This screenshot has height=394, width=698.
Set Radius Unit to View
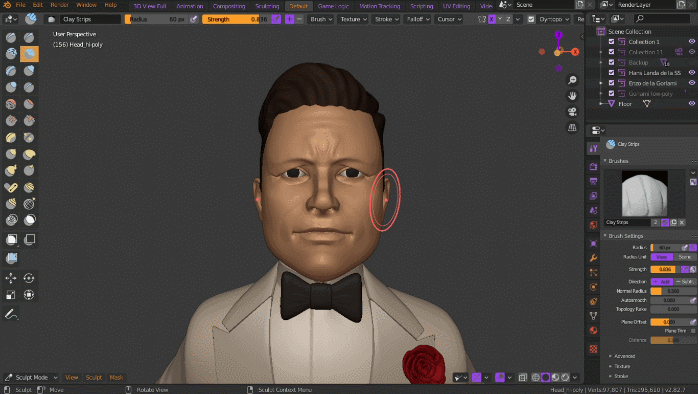[x=661, y=257]
